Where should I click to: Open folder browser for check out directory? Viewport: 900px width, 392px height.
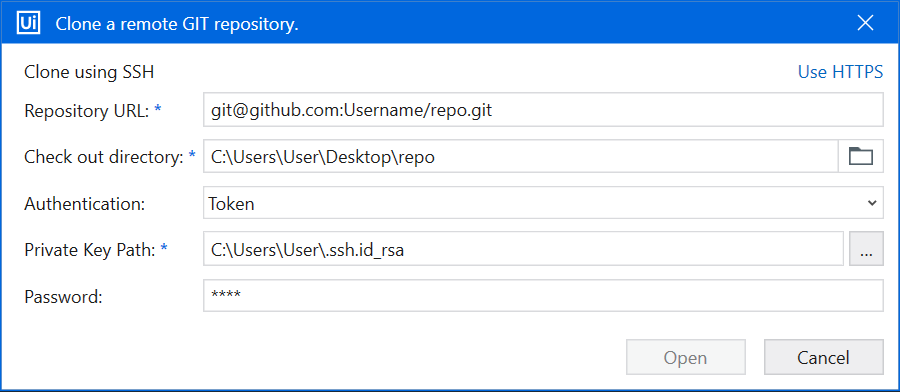(860, 156)
